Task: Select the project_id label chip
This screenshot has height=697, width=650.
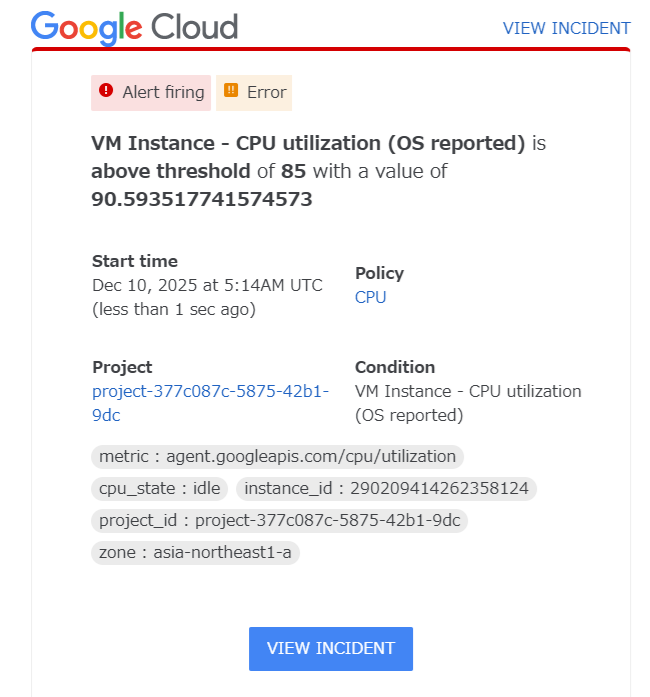Action: [279, 521]
